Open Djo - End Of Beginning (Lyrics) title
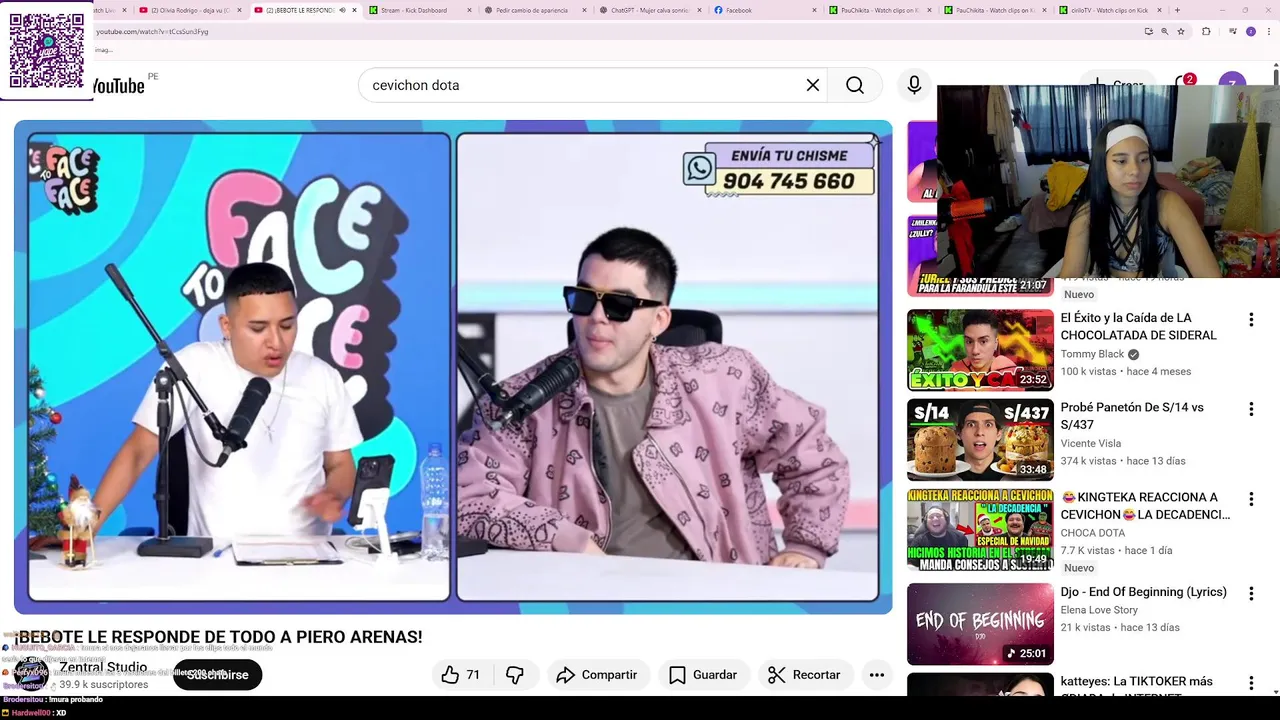Image resolution: width=1280 pixels, height=720 pixels. point(1144,592)
